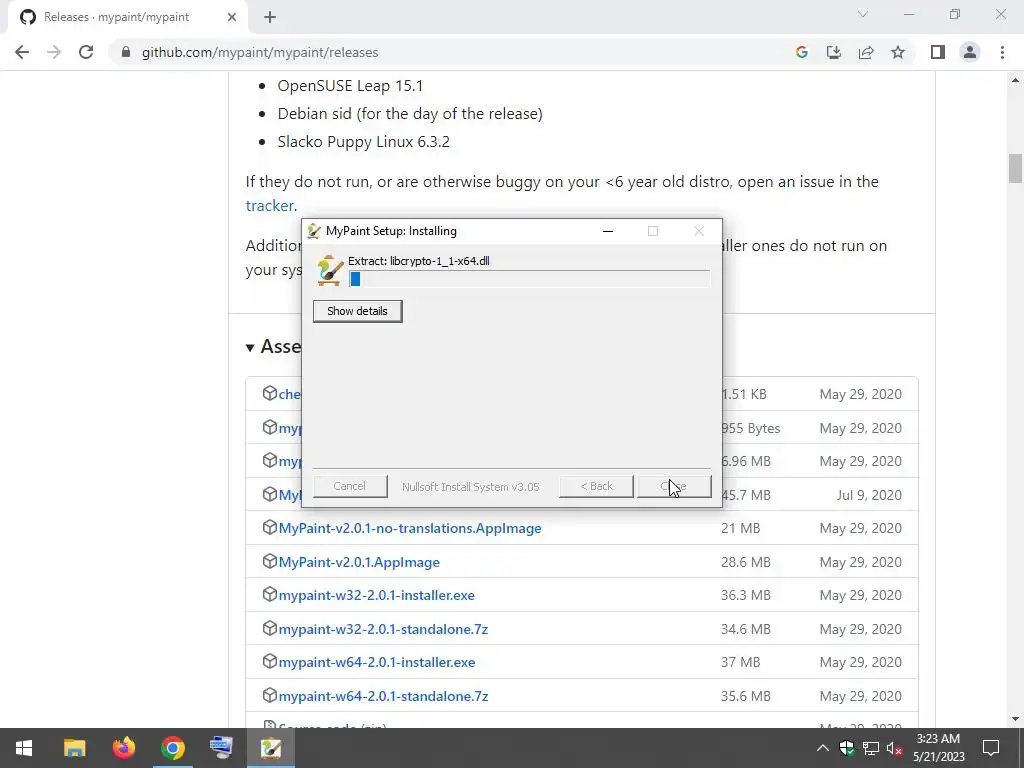Click the 28.6 MB size text
This screenshot has height=768, width=1024.
click(x=746, y=562)
